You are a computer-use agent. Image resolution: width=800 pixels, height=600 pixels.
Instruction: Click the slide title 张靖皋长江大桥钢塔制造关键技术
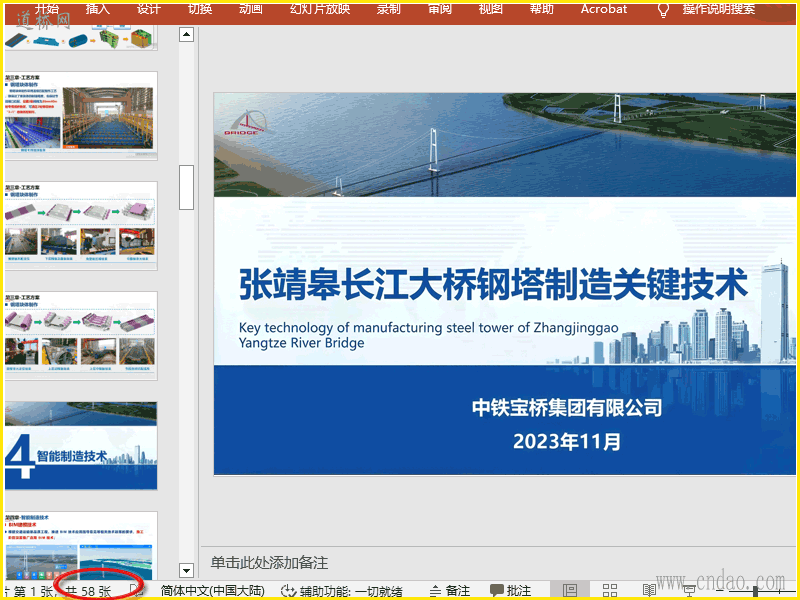coord(493,284)
